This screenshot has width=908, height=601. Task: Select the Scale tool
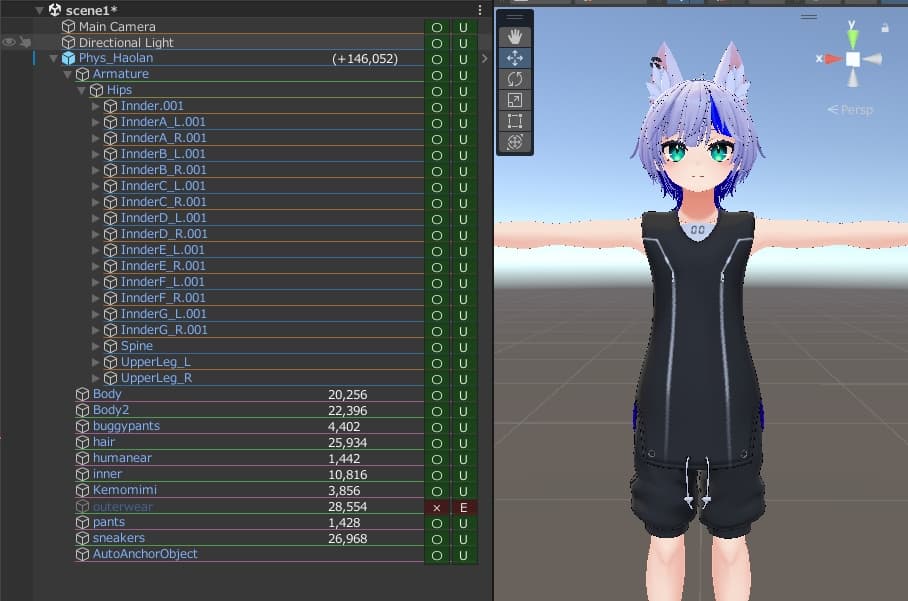[x=514, y=101]
